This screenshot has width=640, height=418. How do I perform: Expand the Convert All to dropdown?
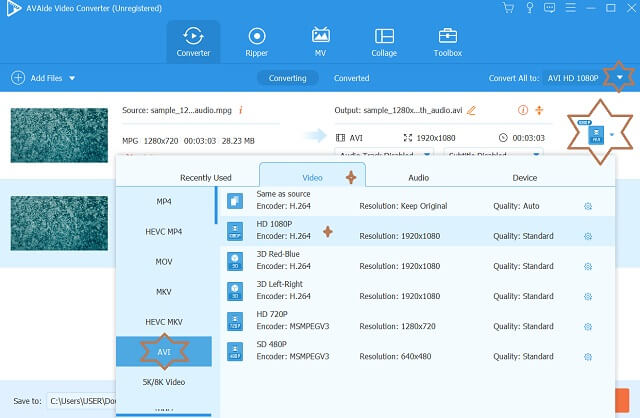pos(622,77)
